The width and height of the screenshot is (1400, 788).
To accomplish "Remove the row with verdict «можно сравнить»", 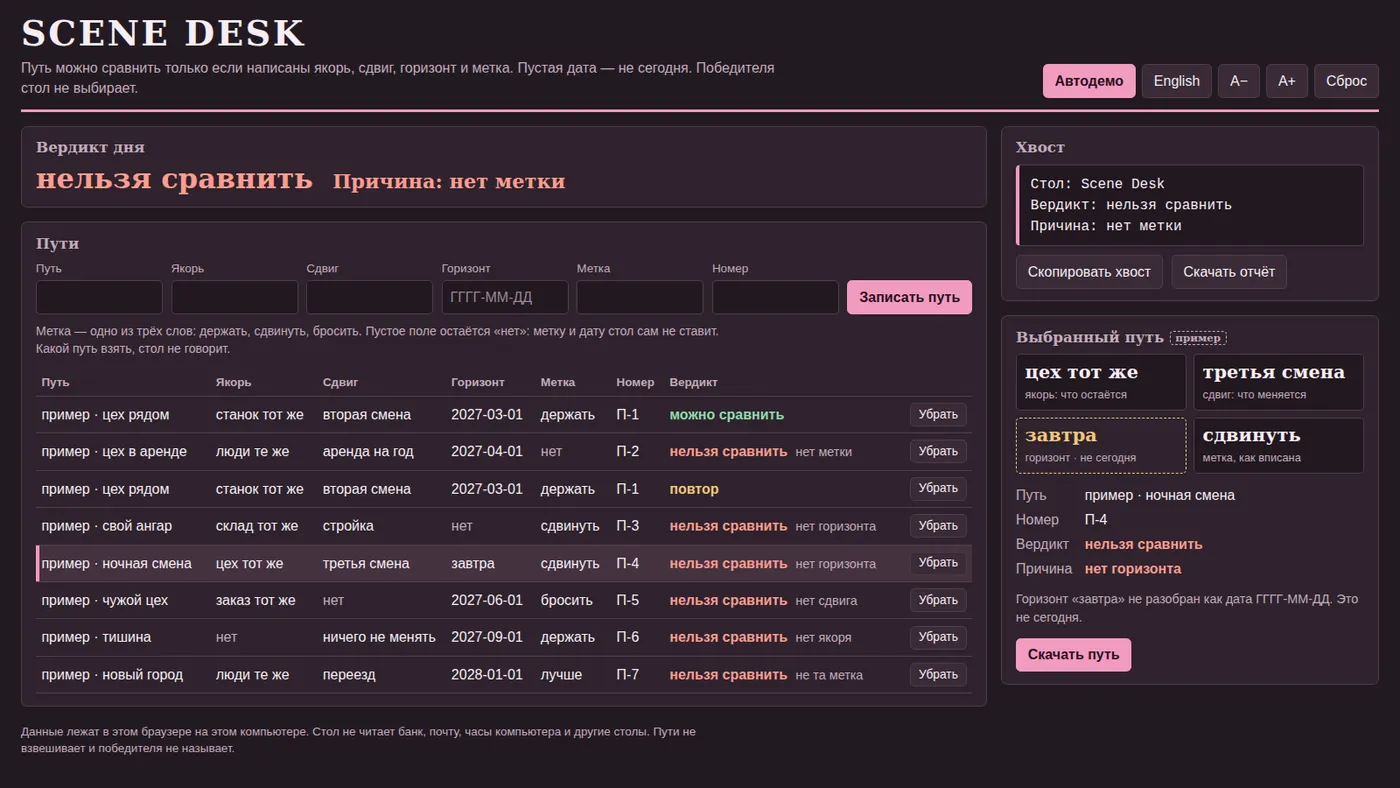I will [x=938, y=415].
